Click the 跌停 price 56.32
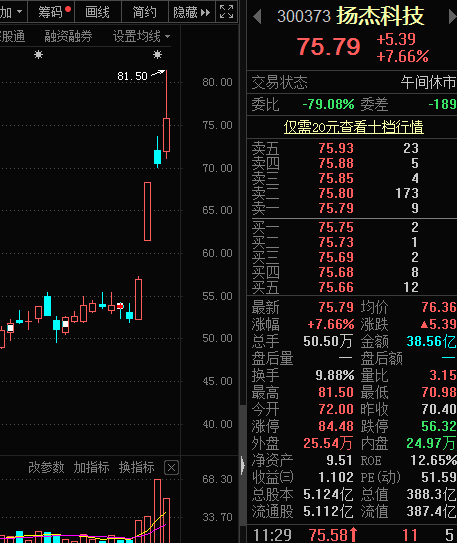Viewport: 457px width, 543px height. click(x=439, y=426)
